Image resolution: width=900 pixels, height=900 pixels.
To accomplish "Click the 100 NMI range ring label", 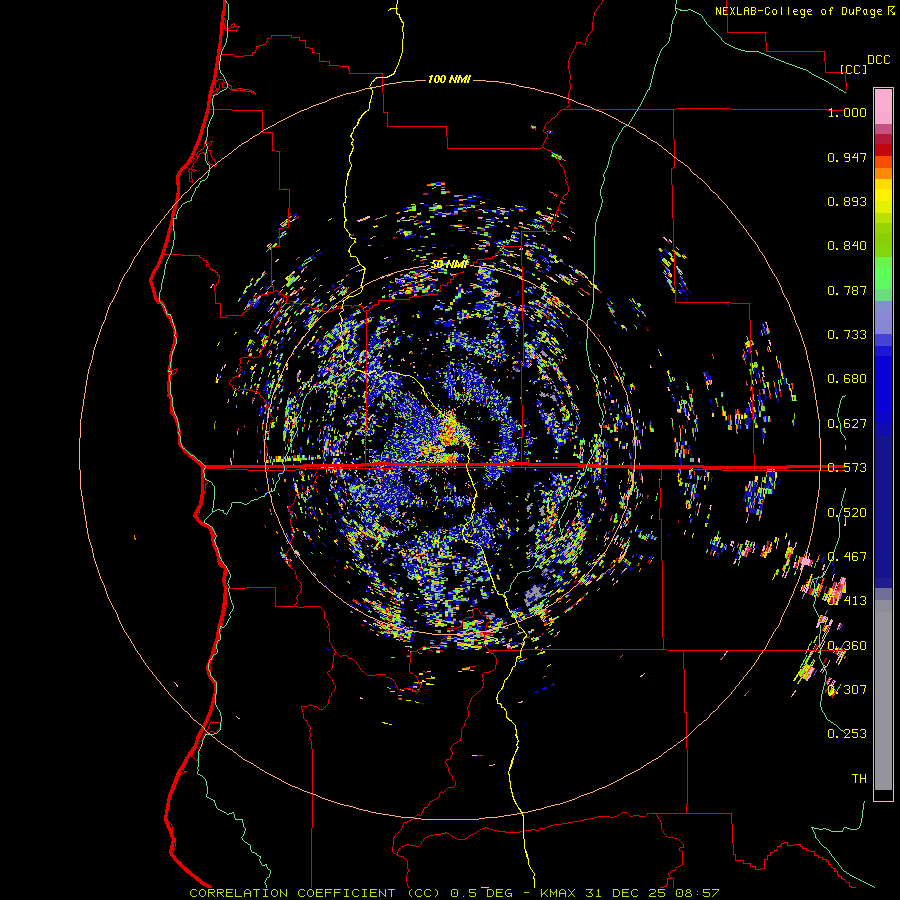I will (449, 79).
